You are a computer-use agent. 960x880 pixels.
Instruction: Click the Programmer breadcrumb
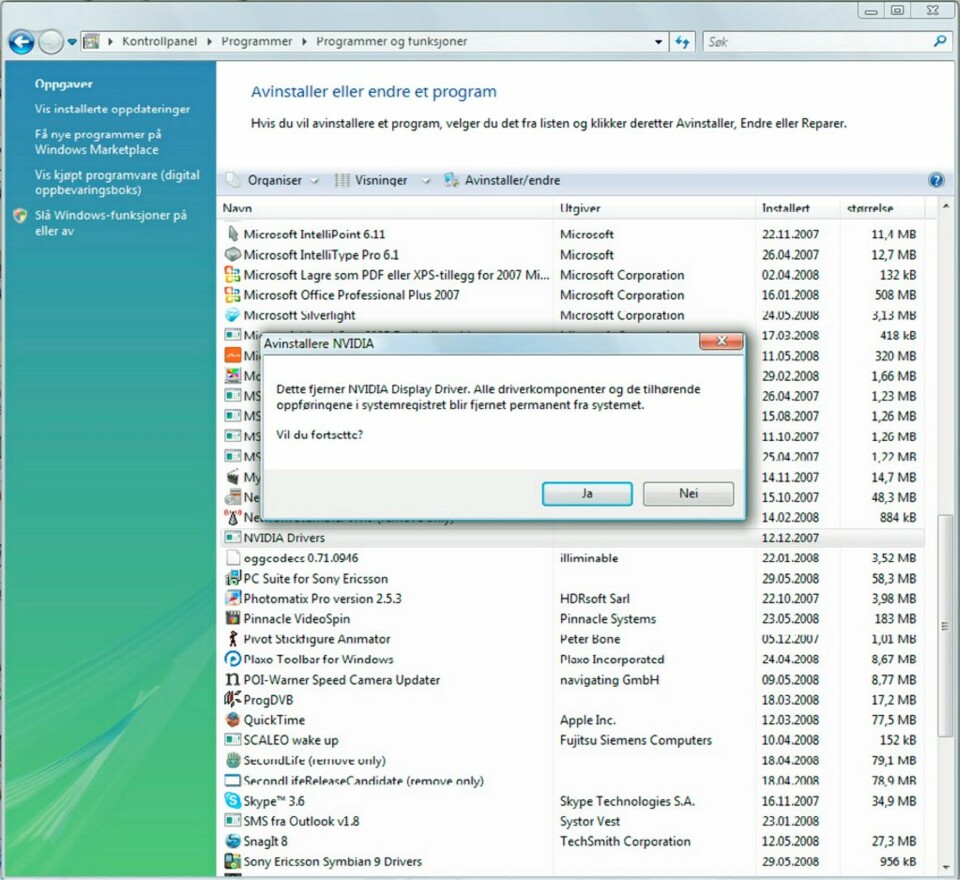[257, 42]
